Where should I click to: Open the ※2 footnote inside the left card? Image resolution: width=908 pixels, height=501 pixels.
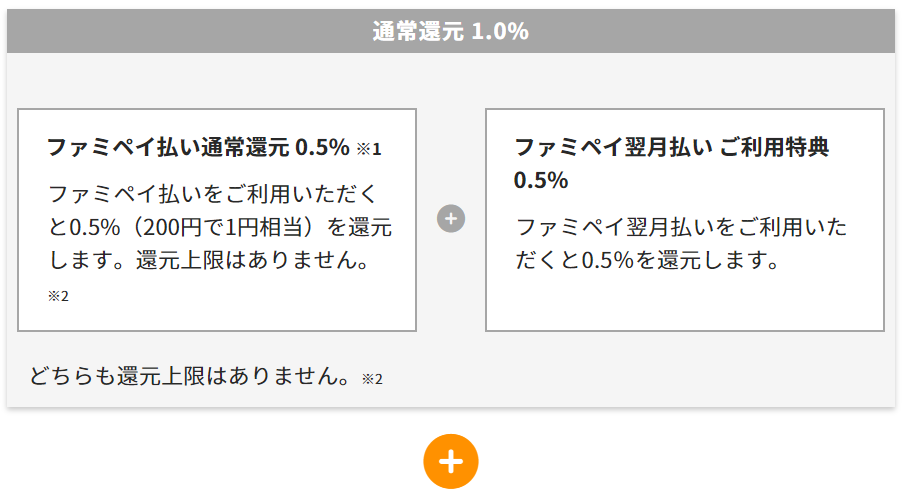coord(58,297)
